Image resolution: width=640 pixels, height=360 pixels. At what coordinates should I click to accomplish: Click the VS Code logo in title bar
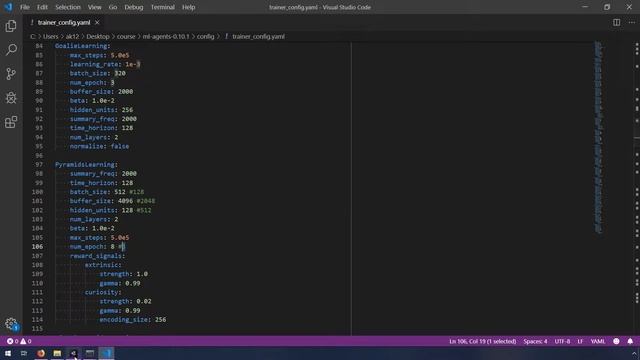click(x=8, y=7)
